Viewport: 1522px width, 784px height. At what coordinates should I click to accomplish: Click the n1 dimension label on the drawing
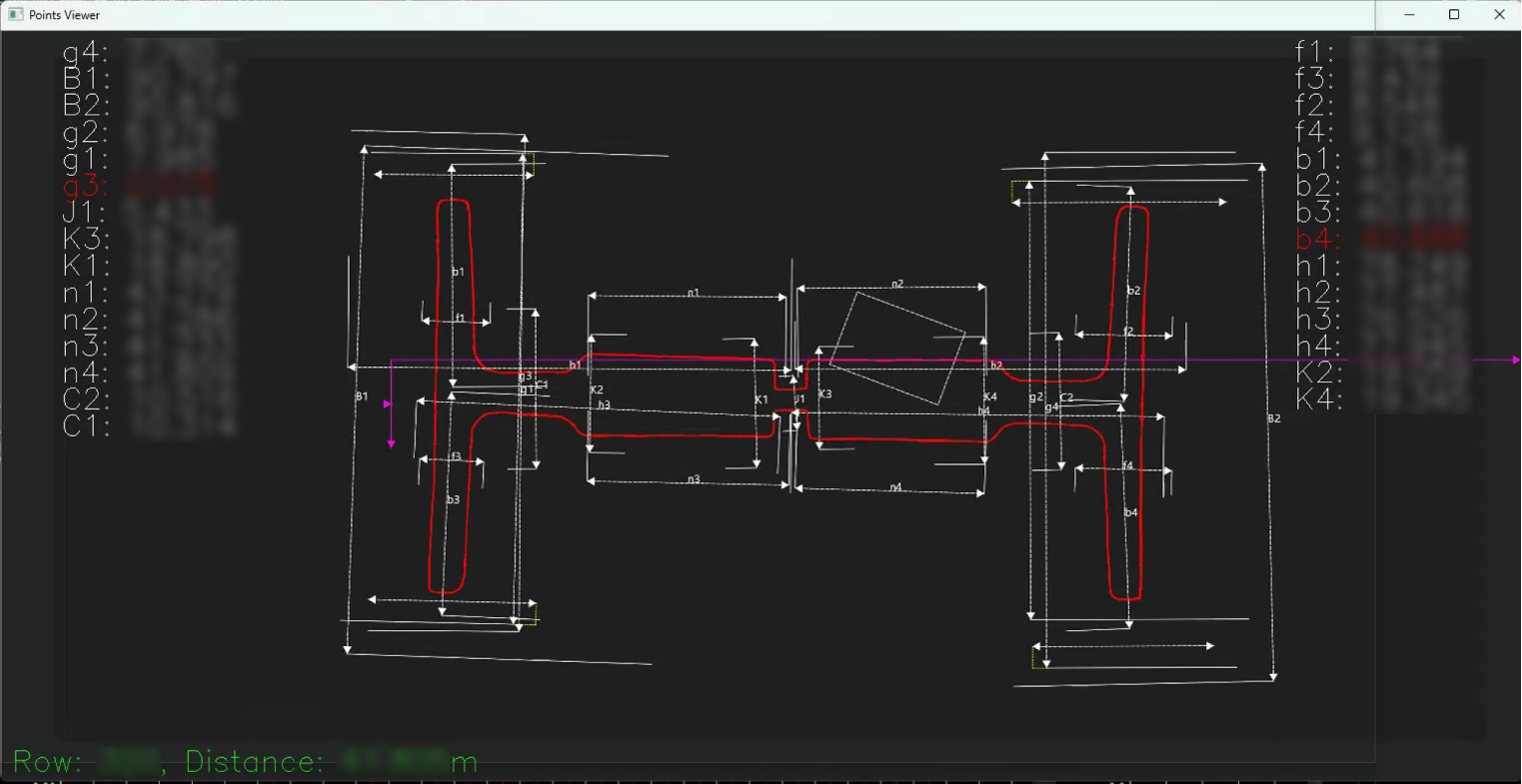694,294
